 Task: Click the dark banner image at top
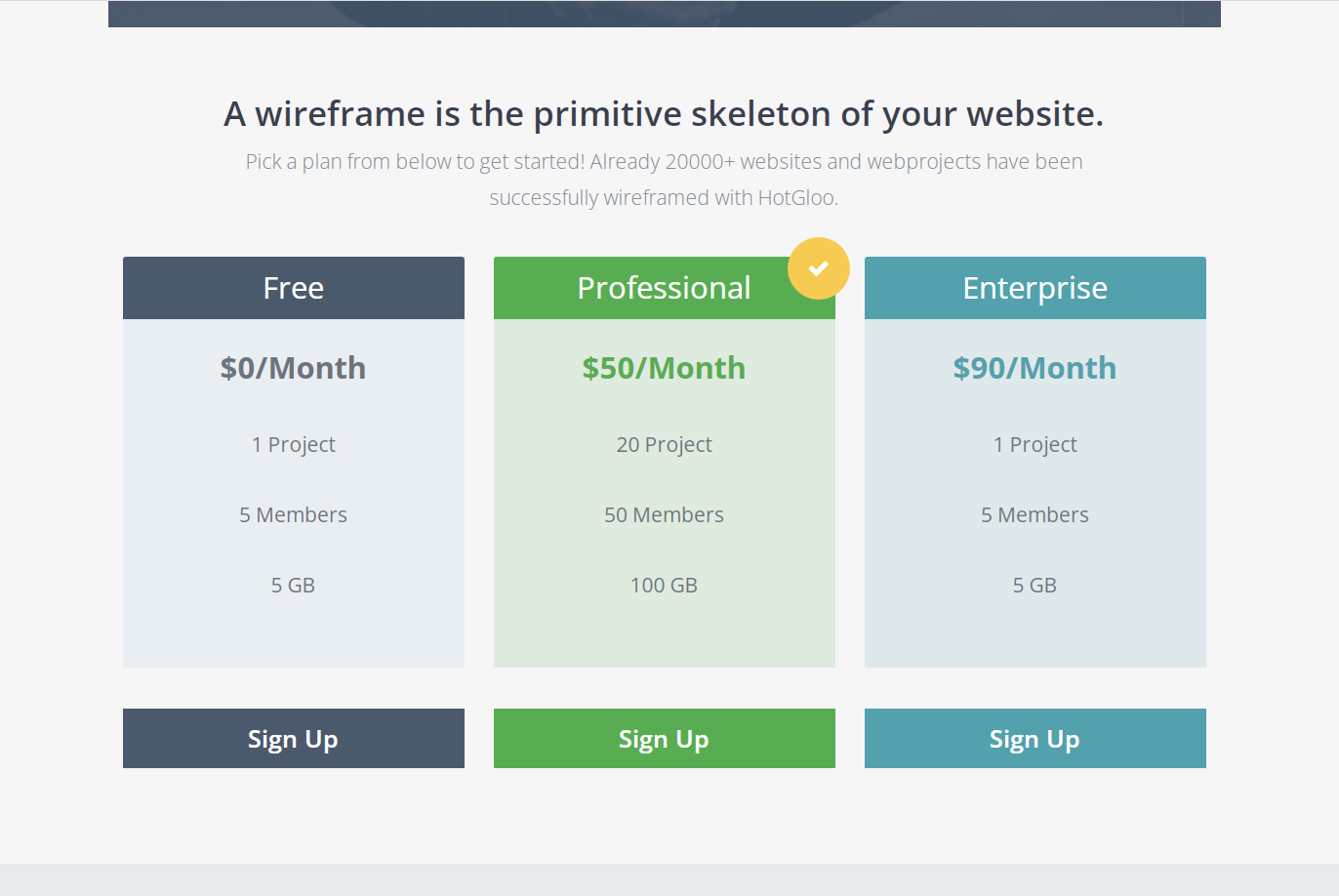click(x=664, y=14)
